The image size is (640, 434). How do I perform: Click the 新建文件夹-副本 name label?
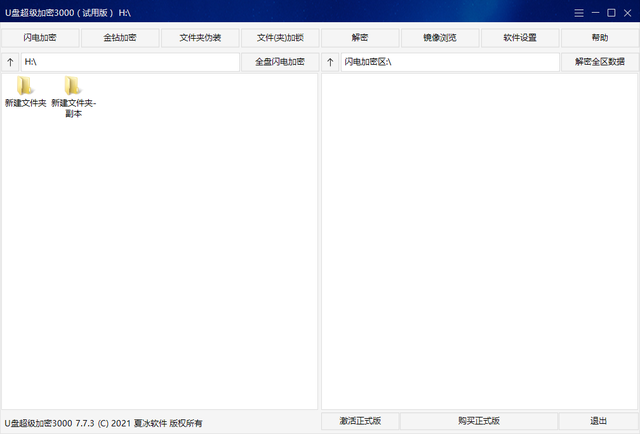[73, 108]
